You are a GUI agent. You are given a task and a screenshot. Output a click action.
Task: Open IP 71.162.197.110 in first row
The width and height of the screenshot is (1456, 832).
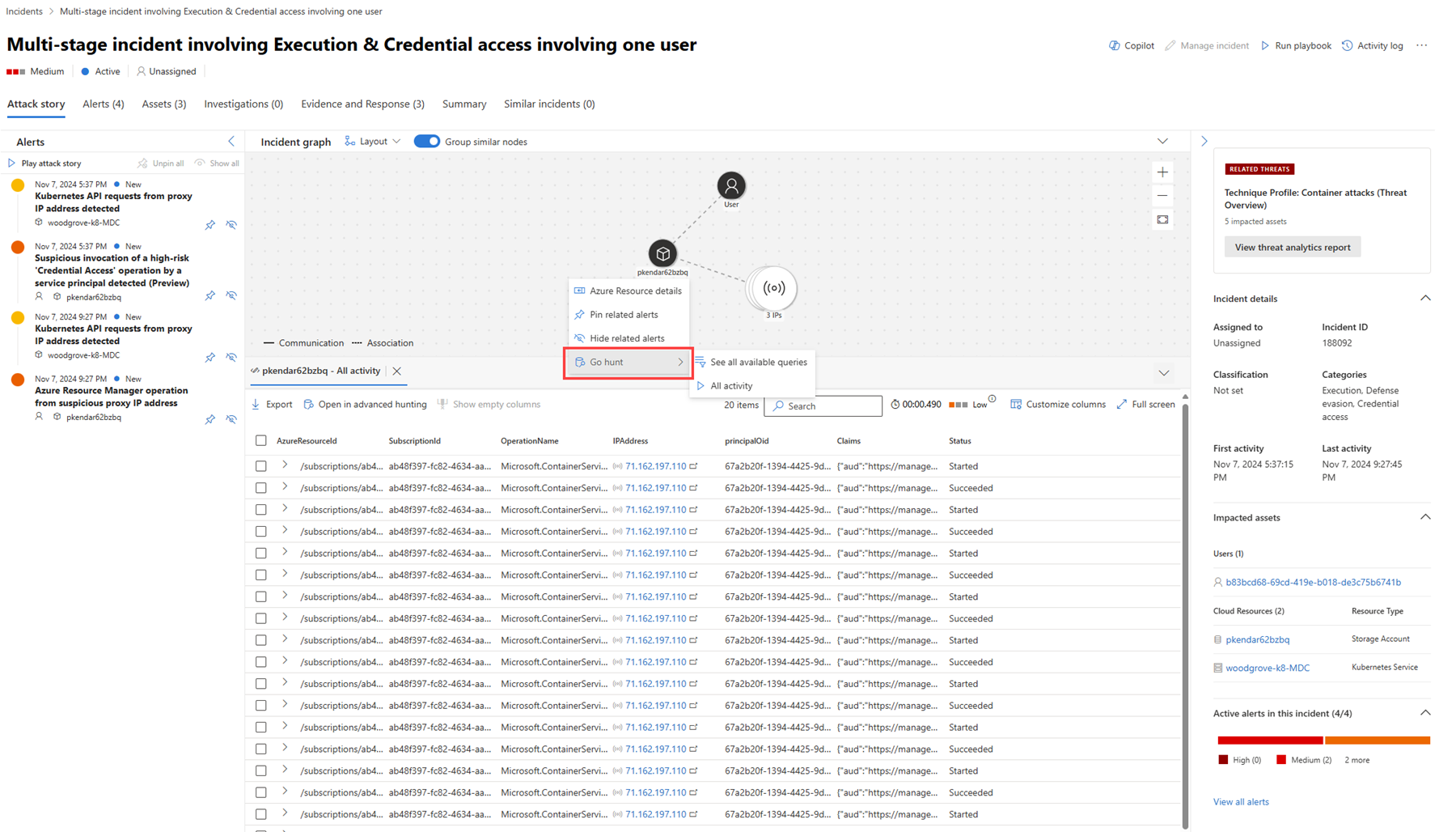point(656,466)
